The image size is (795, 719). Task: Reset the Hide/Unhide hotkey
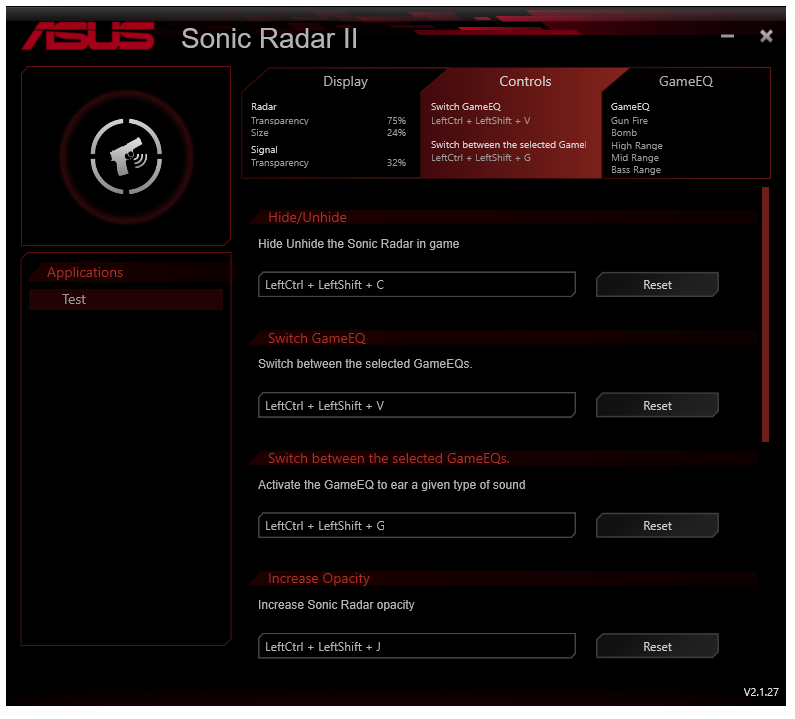[x=658, y=285]
